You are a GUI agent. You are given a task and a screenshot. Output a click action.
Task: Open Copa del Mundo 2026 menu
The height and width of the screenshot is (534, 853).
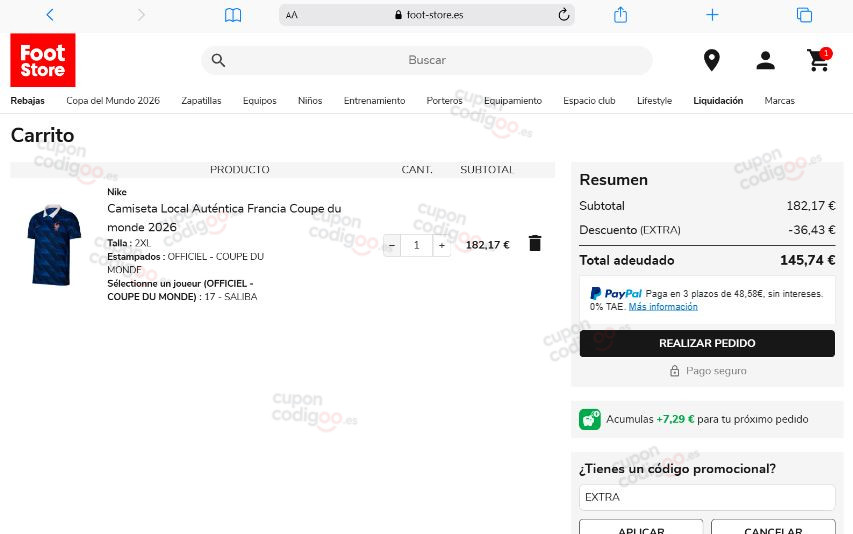113,101
